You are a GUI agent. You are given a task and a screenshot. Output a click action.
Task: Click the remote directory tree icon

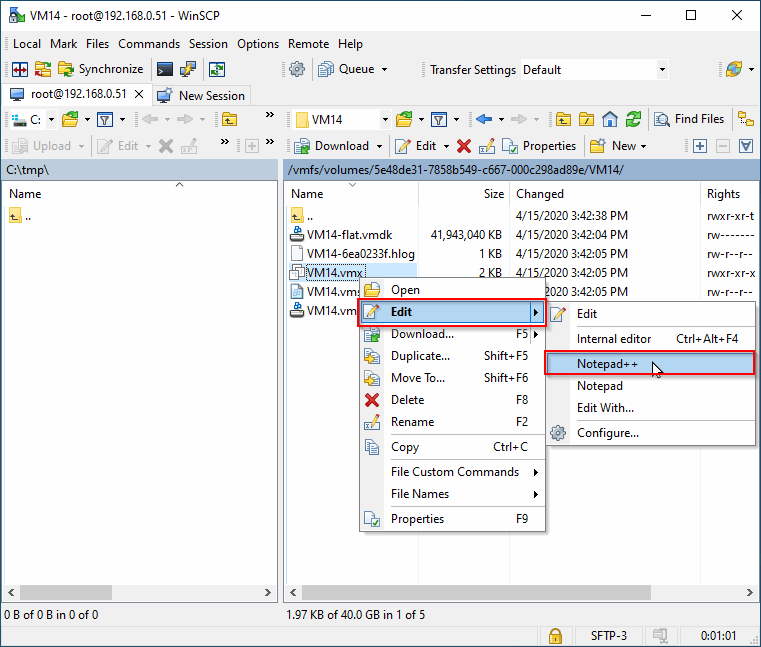[x=746, y=119]
